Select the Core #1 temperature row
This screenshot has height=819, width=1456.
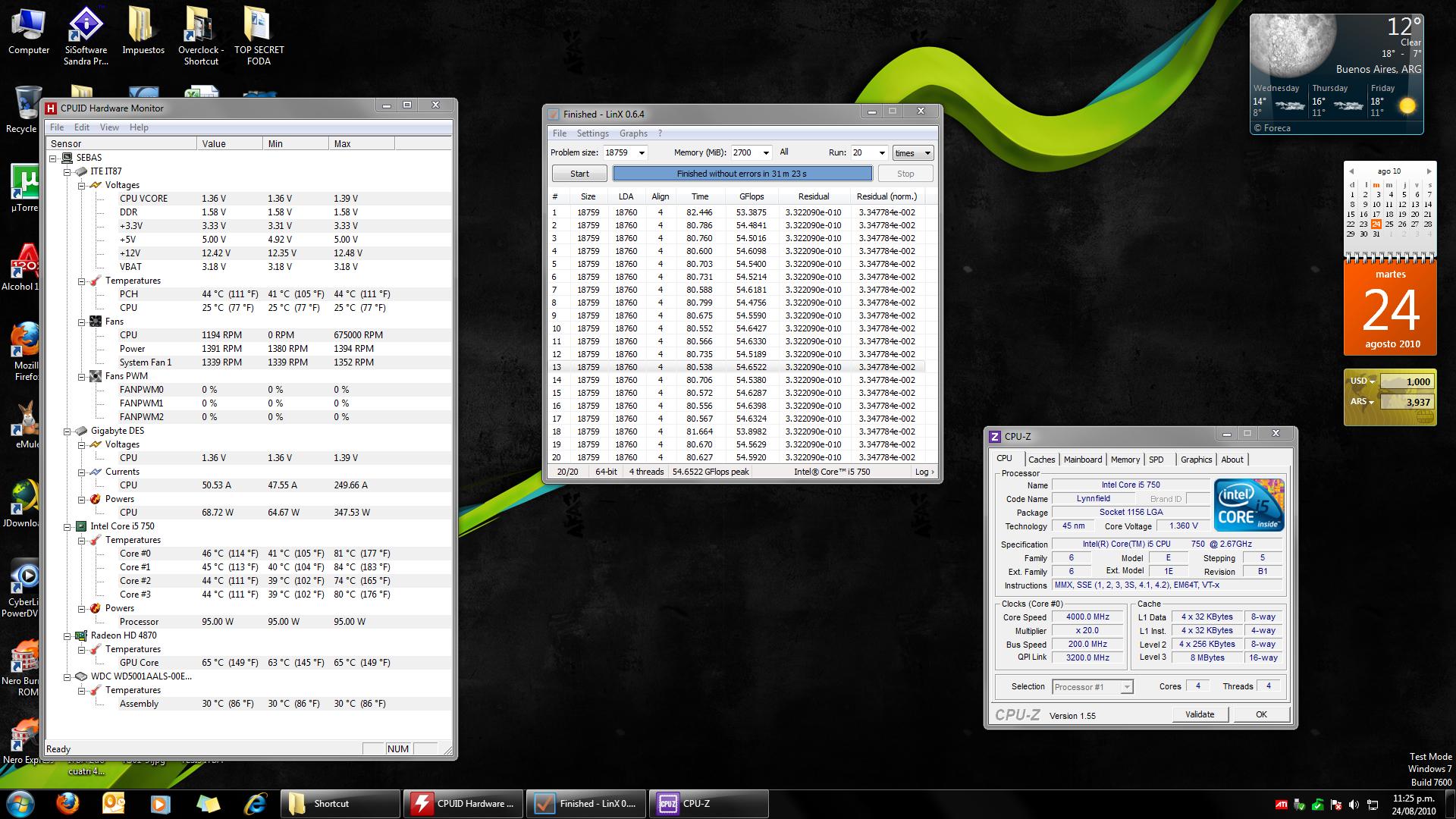249,567
